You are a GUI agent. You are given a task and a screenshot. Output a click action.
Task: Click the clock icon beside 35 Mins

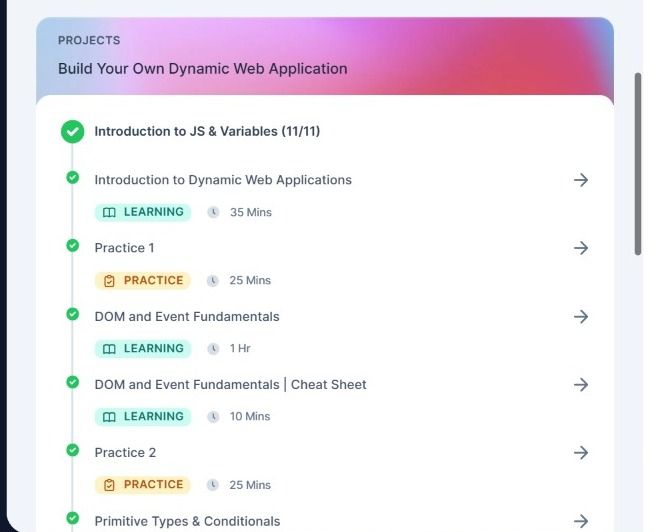(213, 212)
